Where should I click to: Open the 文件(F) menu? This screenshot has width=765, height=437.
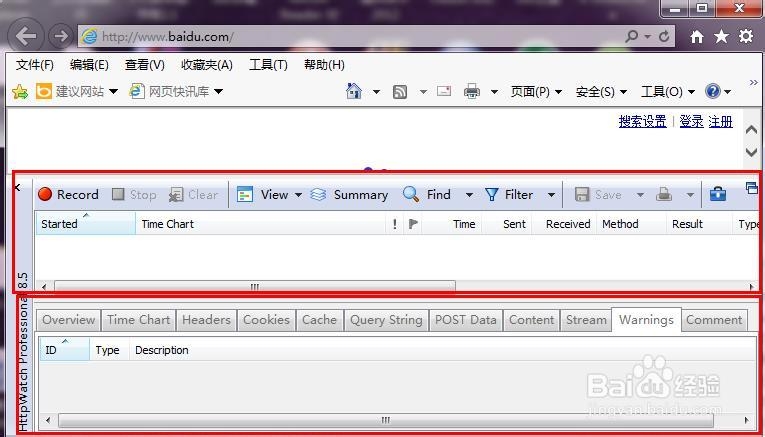click(35, 65)
